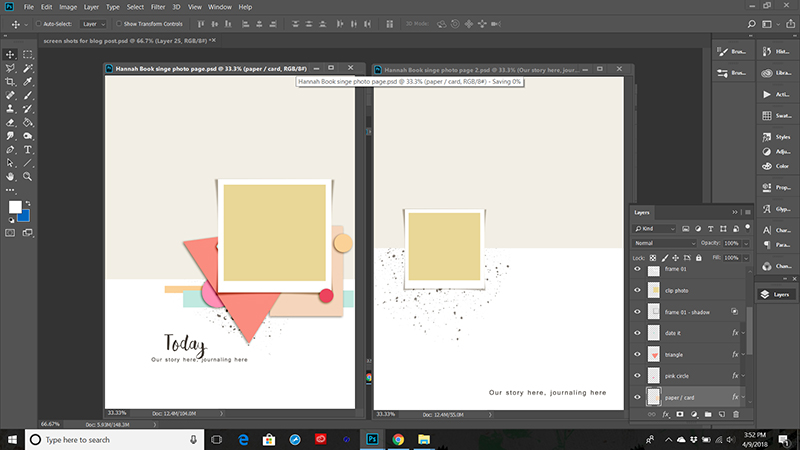
Task: Hide the frame 01 layer
Action: click(637, 269)
